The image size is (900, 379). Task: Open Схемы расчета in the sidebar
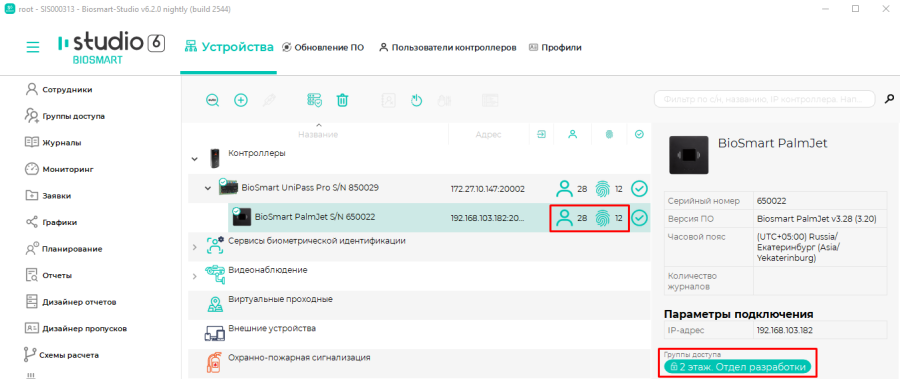pyautogui.click(x=61, y=355)
